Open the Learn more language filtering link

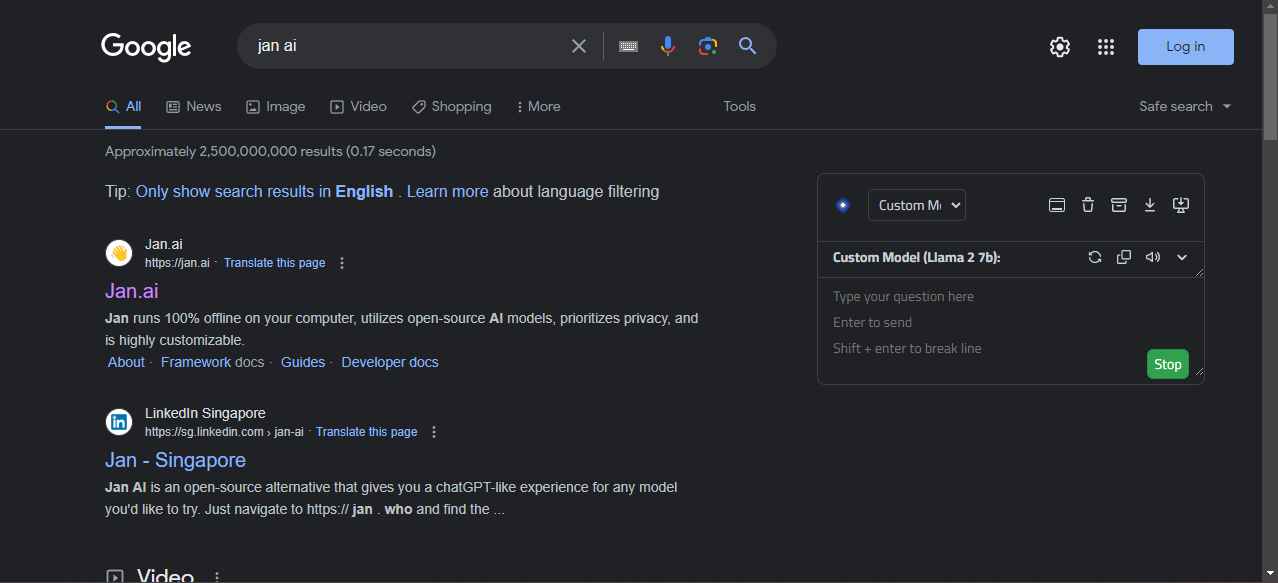pyautogui.click(x=448, y=191)
